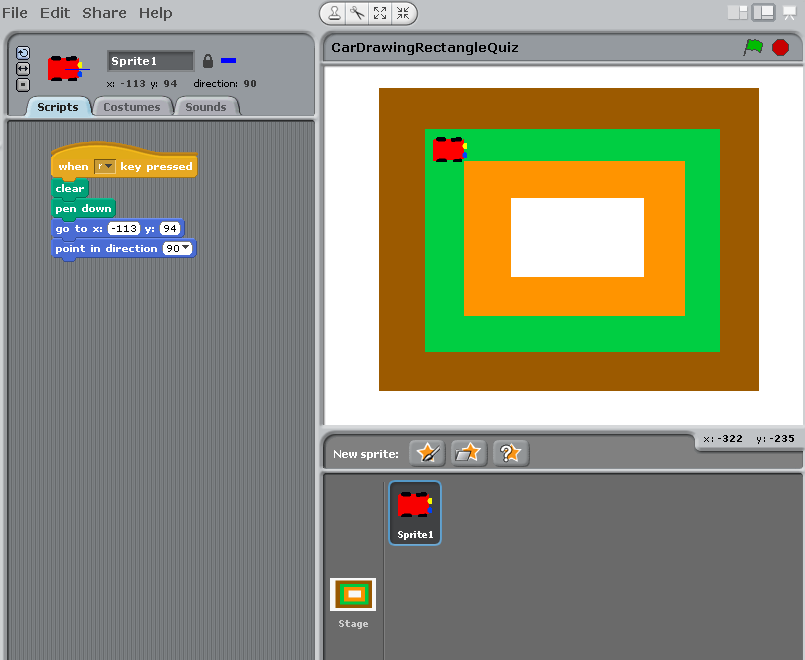Switch to the Sounds tab
Viewport: 805px width, 660px height.
(x=206, y=107)
